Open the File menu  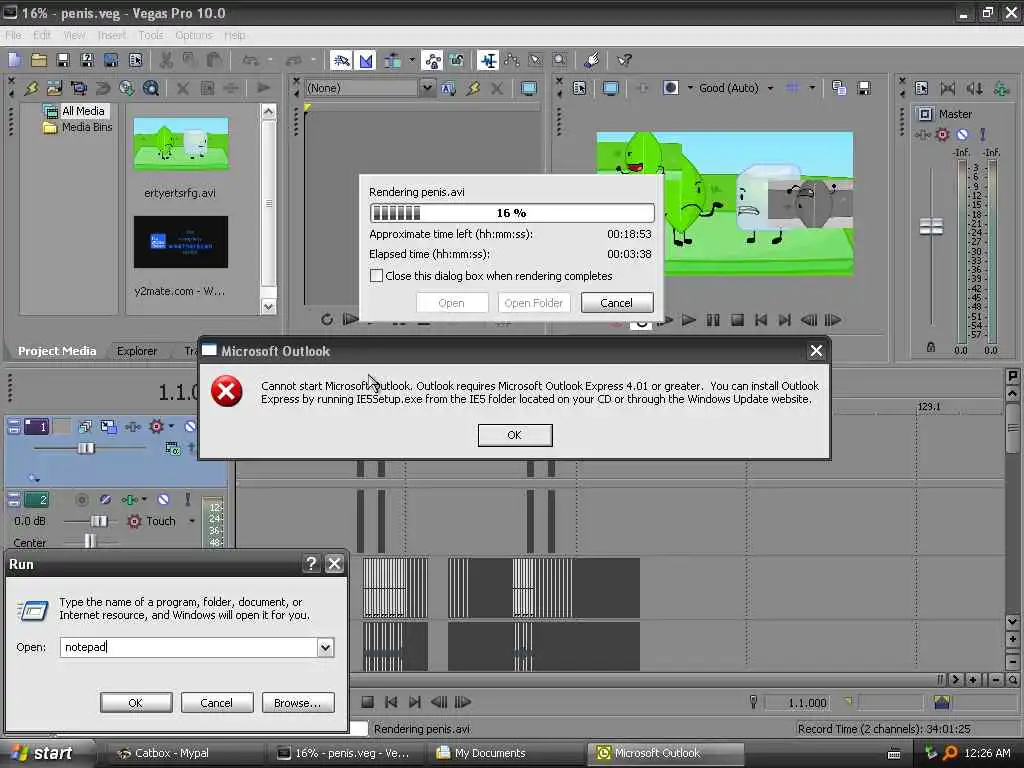[13, 35]
